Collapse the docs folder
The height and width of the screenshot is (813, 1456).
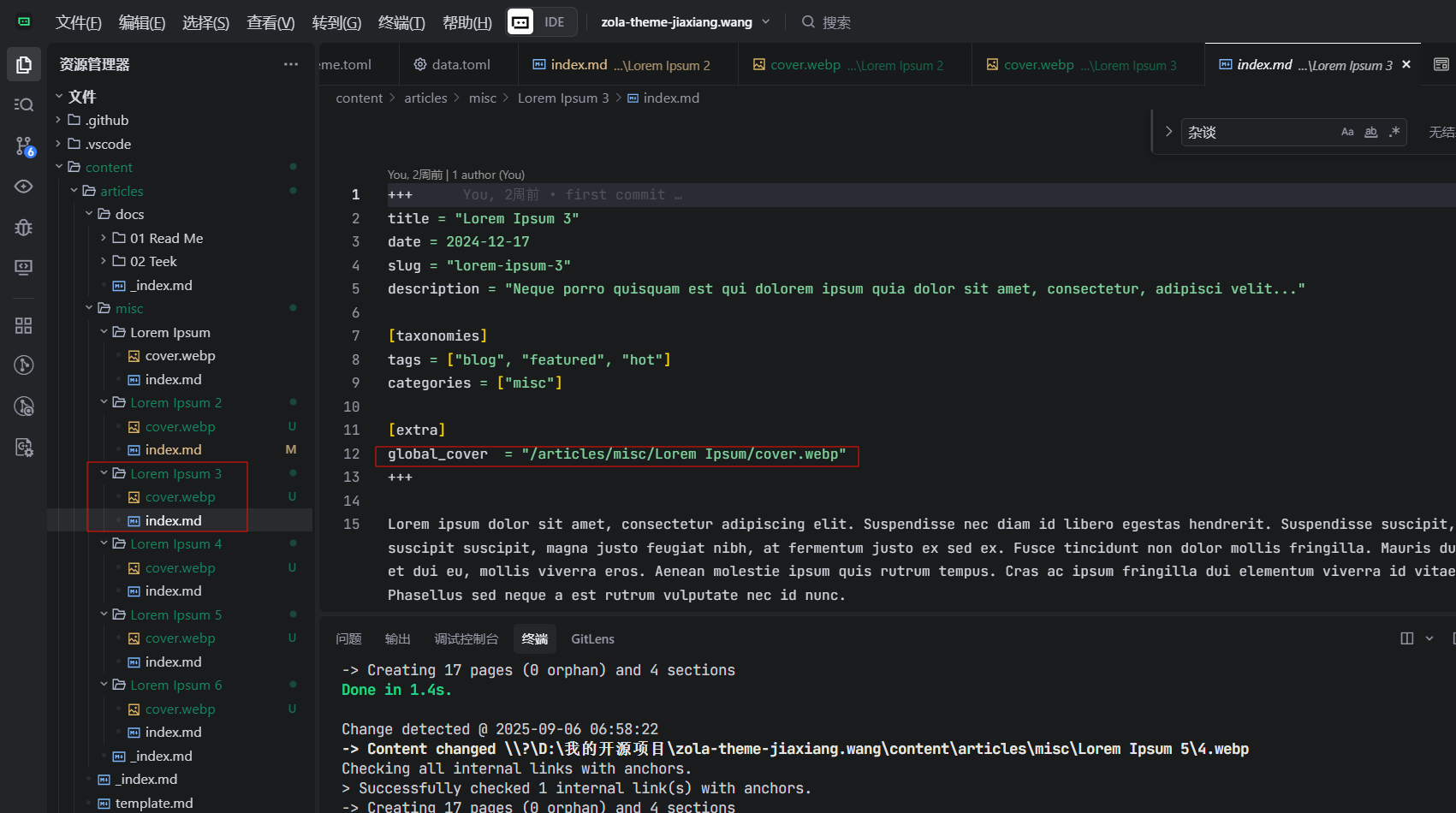(x=89, y=214)
